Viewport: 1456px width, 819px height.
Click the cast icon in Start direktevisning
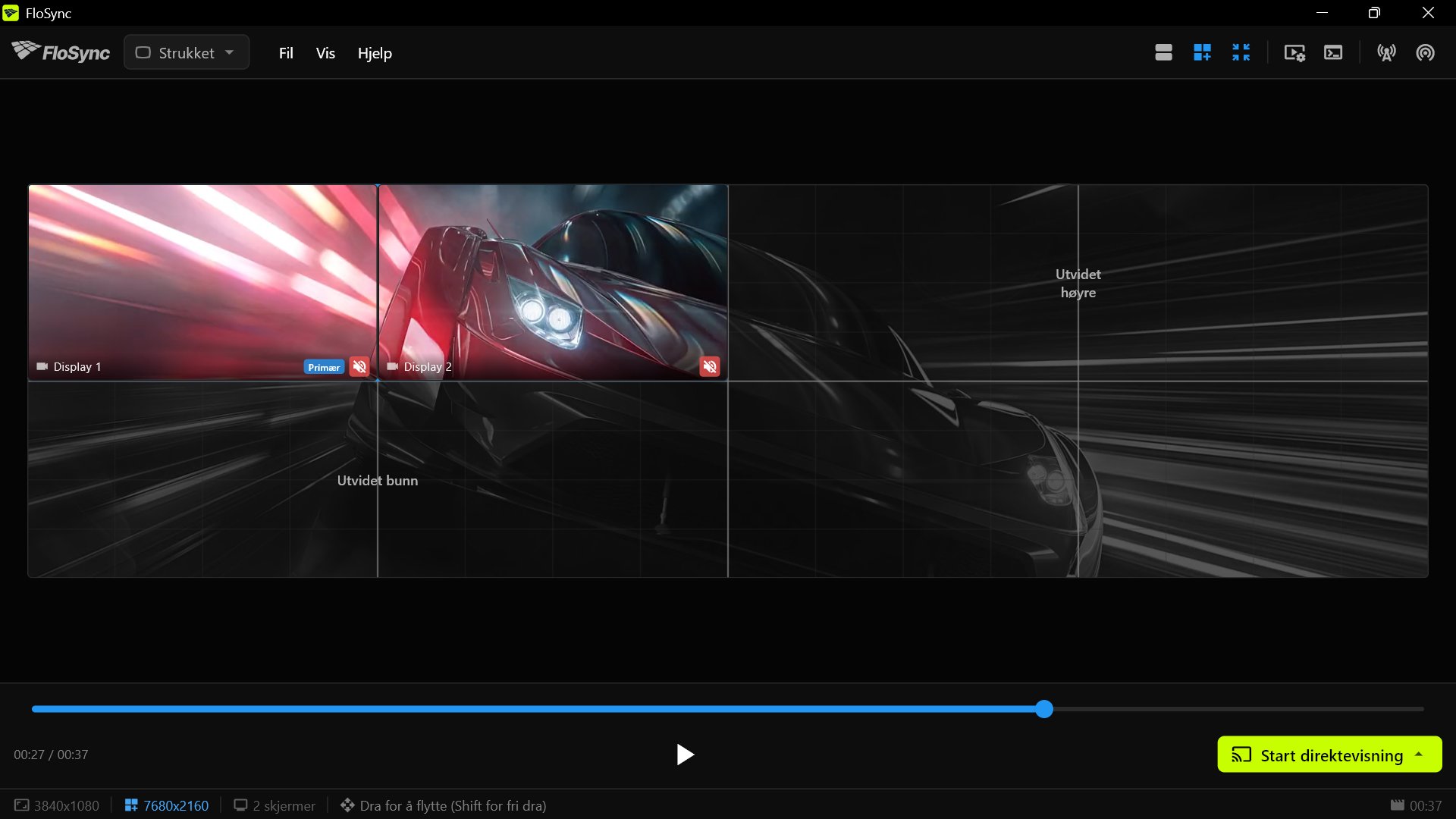(1241, 755)
